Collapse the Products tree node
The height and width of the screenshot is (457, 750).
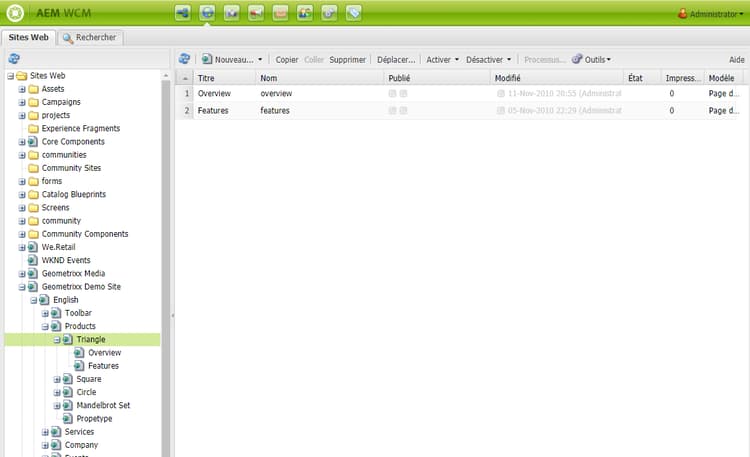click(45, 326)
